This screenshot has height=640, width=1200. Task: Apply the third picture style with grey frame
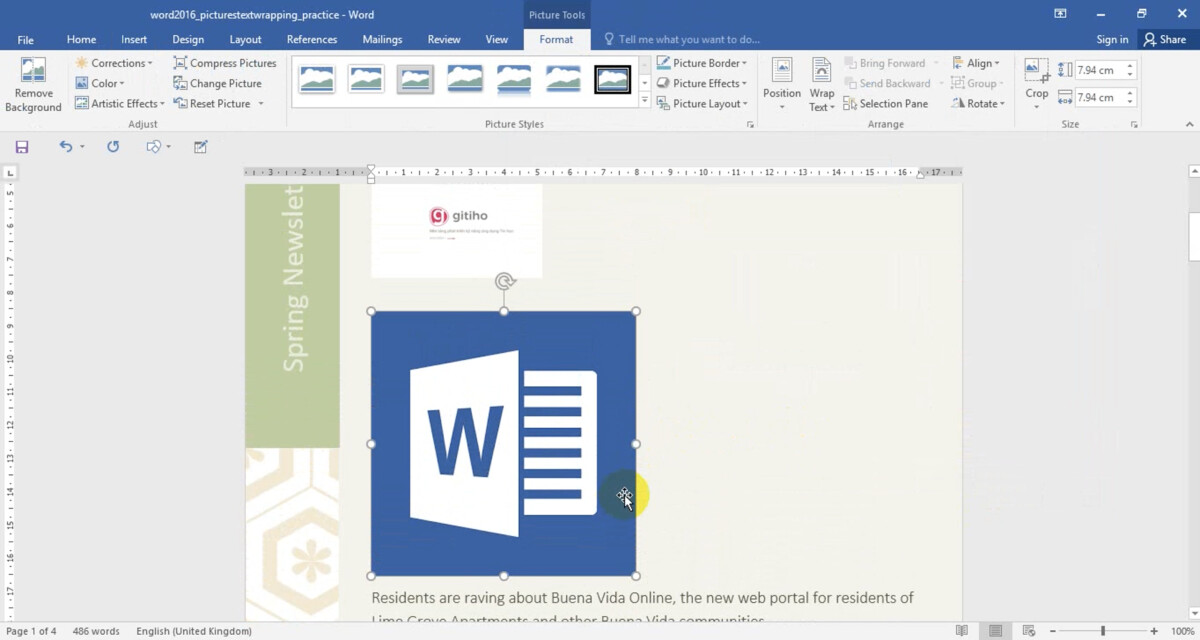coord(415,80)
